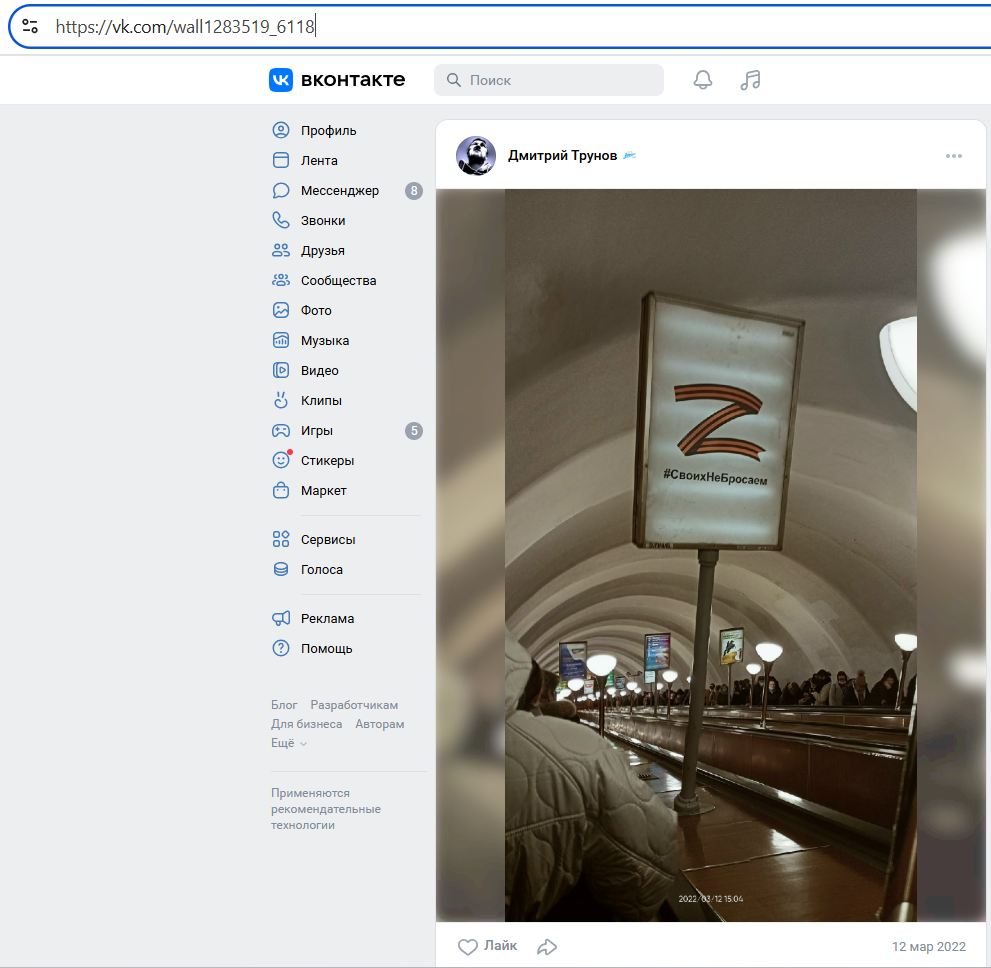This screenshot has height=968, width=991.
Task: Open Игры section in sidebar
Action: click(316, 430)
